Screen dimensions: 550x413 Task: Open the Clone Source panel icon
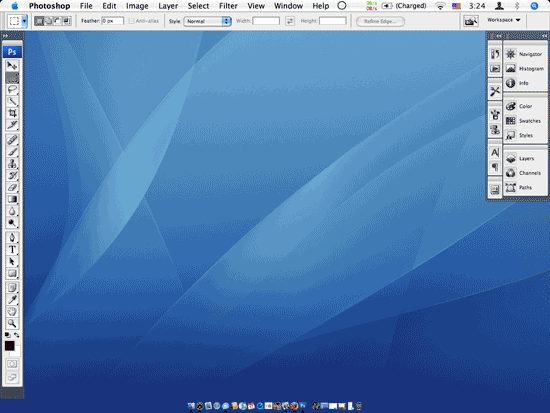495,129
